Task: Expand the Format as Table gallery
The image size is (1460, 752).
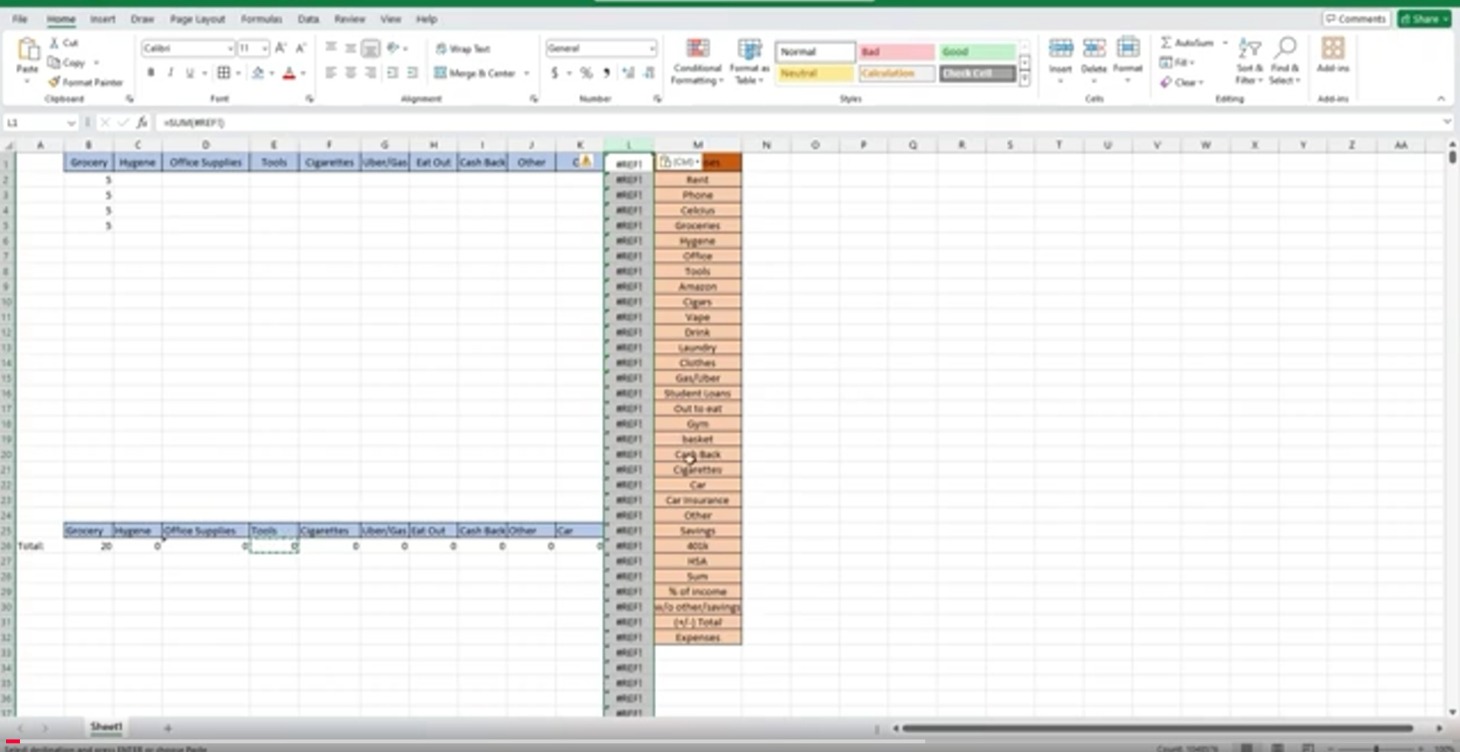Action: point(749,62)
